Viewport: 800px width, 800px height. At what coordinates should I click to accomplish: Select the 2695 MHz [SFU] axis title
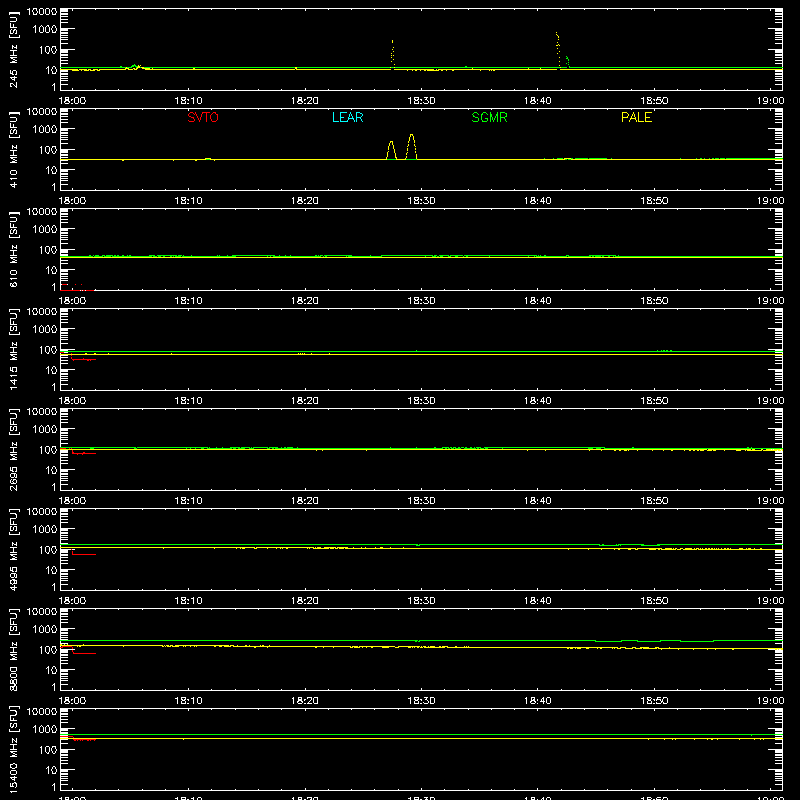[x=13, y=449]
